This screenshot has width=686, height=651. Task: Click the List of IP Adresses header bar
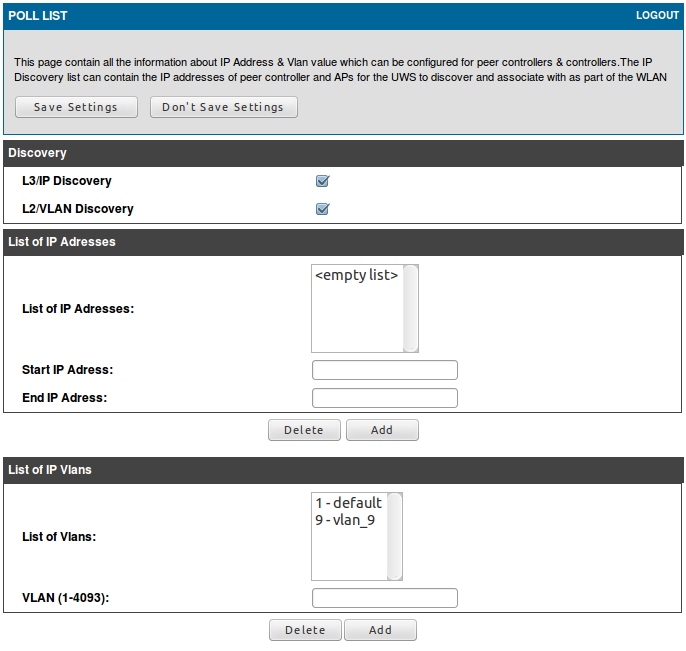click(x=343, y=241)
